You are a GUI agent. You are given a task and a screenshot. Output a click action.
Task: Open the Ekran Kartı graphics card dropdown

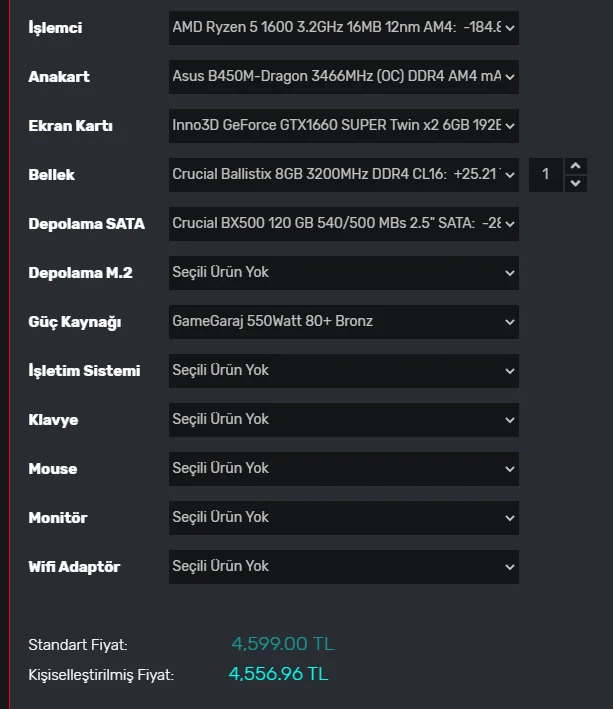(343, 126)
